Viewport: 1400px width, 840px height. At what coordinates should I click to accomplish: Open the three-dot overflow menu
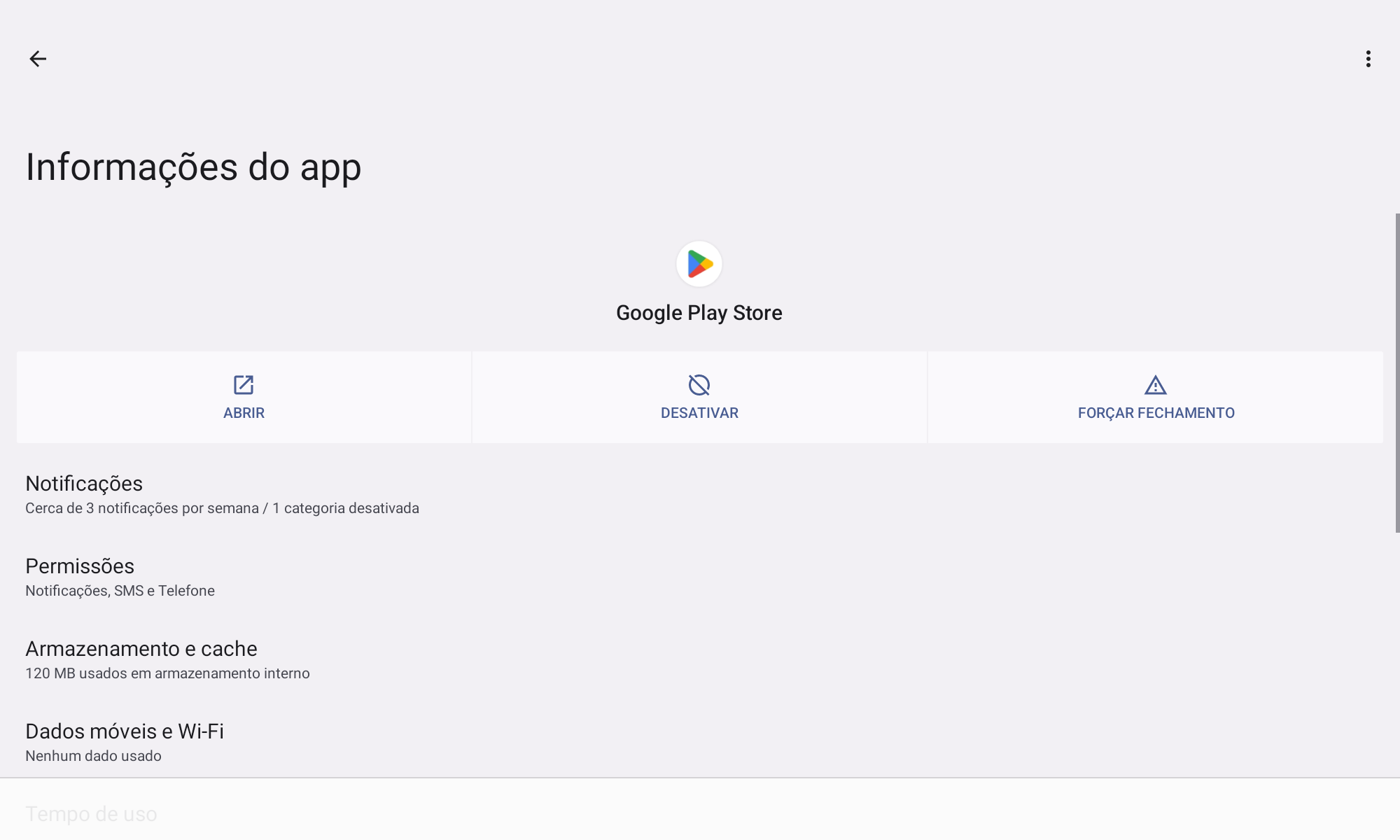pos(1368,59)
